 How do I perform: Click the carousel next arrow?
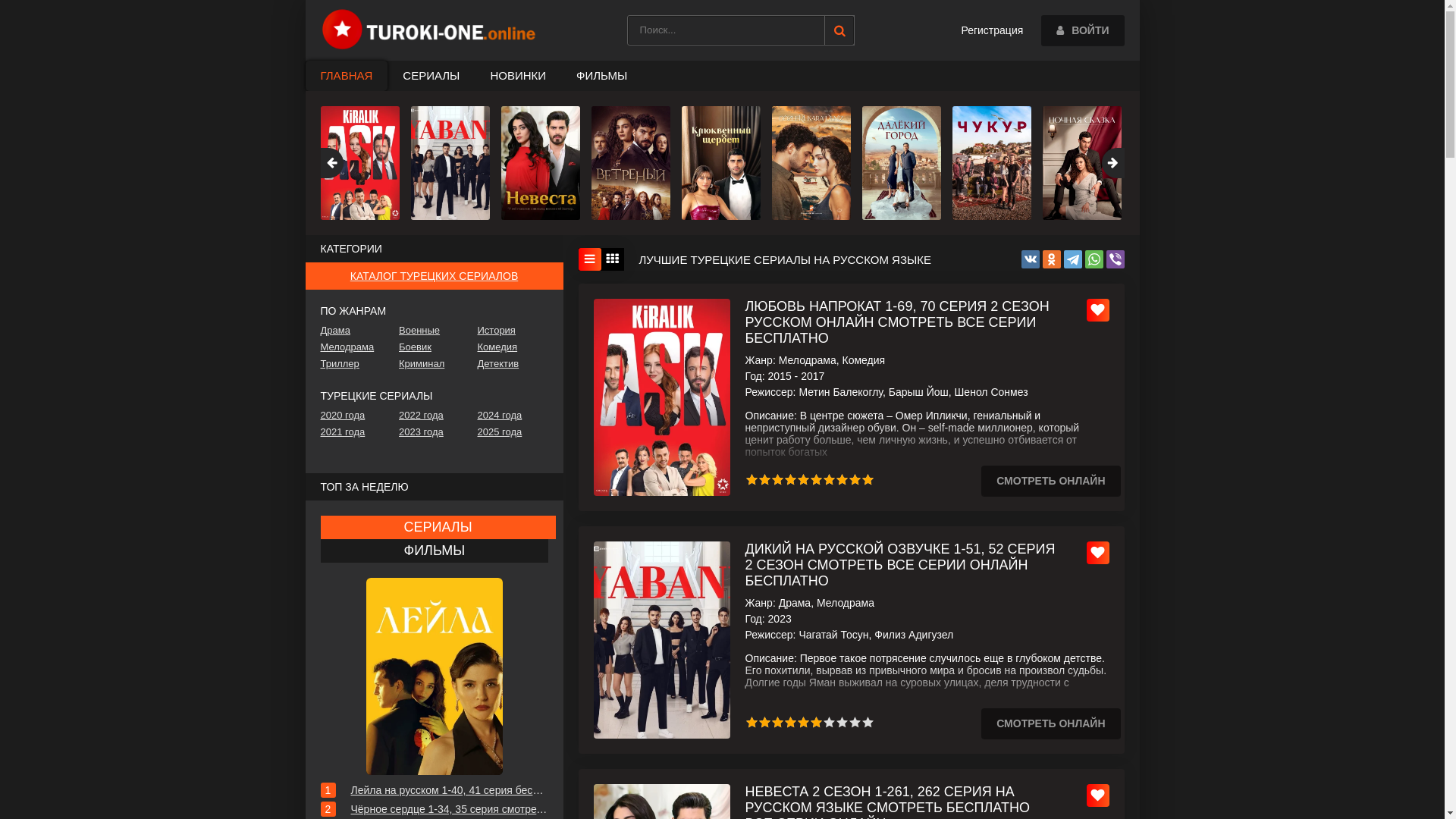tap(1112, 163)
